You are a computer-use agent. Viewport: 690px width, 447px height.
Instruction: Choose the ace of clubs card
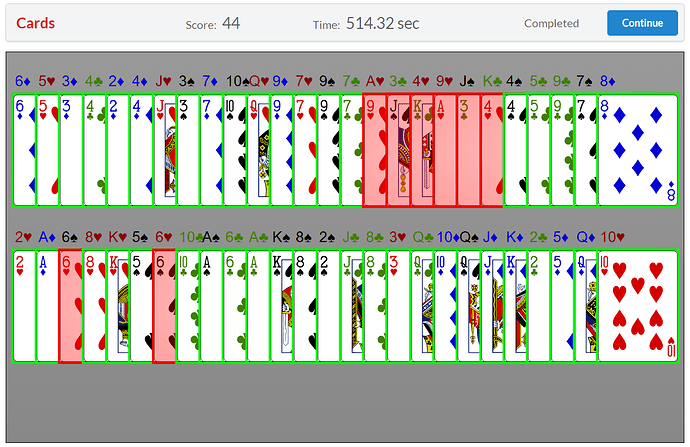(x=258, y=306)
